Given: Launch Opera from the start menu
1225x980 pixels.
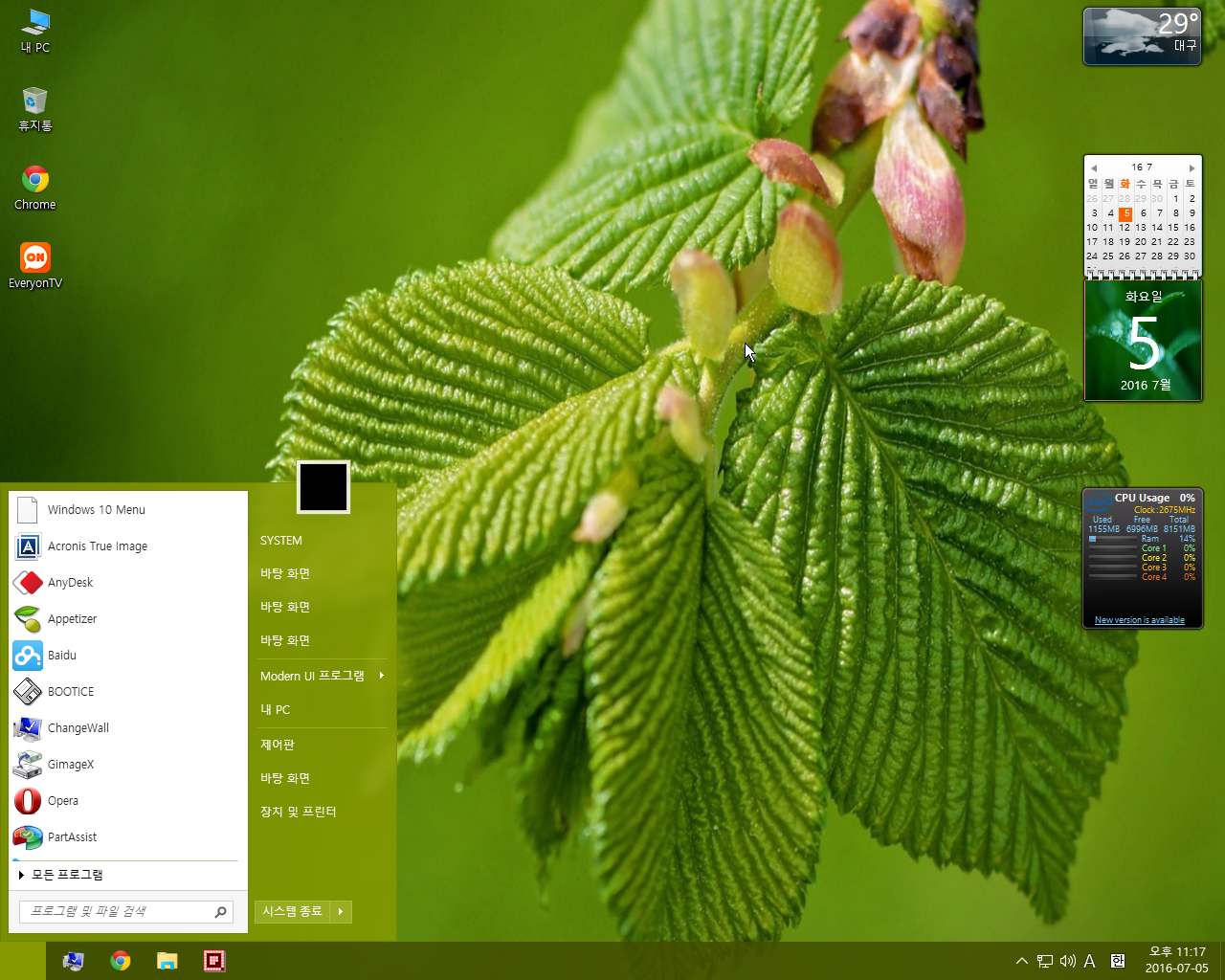Looking at the screenshot, I should 128,801.
